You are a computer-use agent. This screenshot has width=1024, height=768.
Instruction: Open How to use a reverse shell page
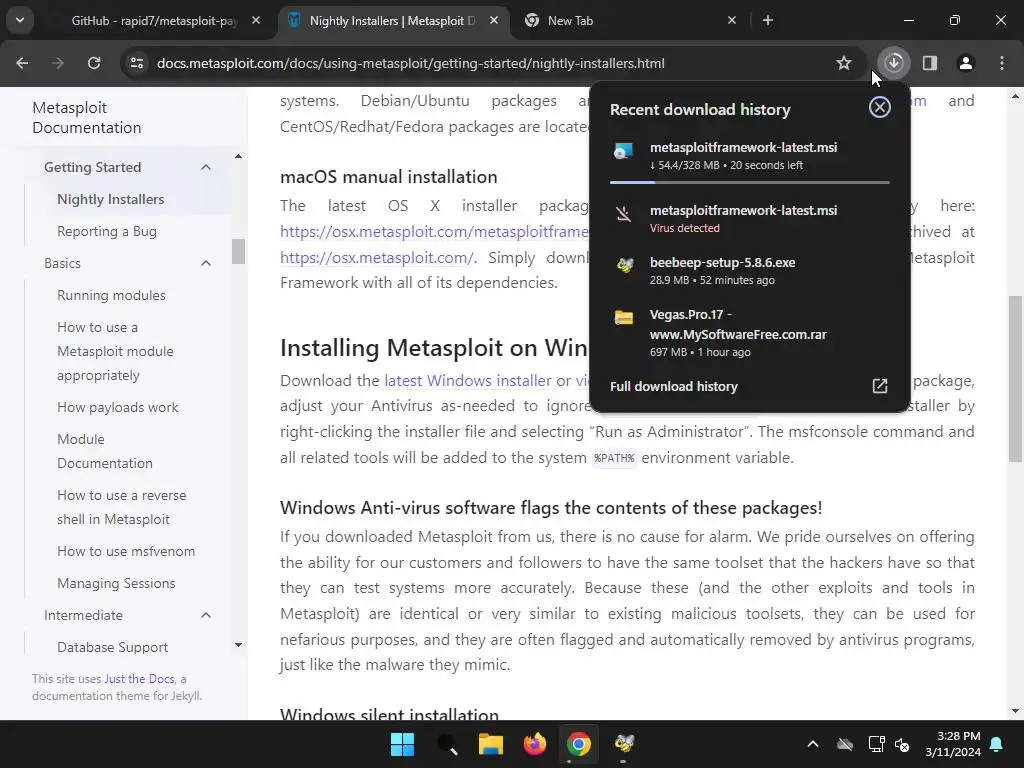pyautogui.click(x=121, y=507)
